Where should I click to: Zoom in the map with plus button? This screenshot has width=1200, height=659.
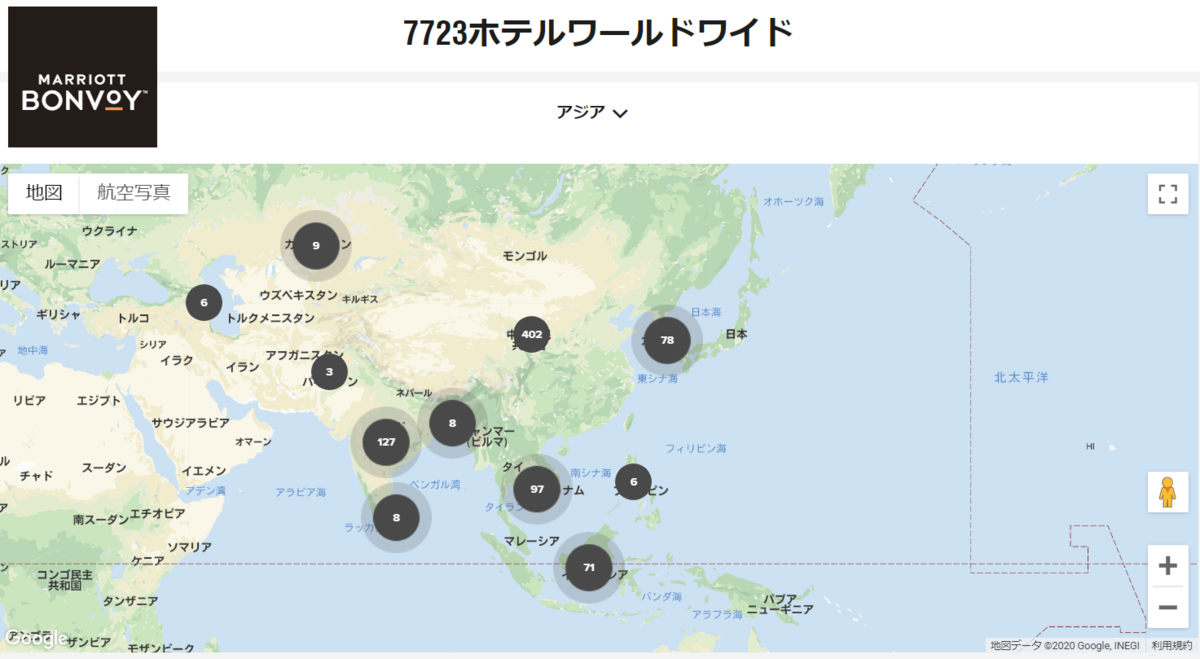[1167, 566]
